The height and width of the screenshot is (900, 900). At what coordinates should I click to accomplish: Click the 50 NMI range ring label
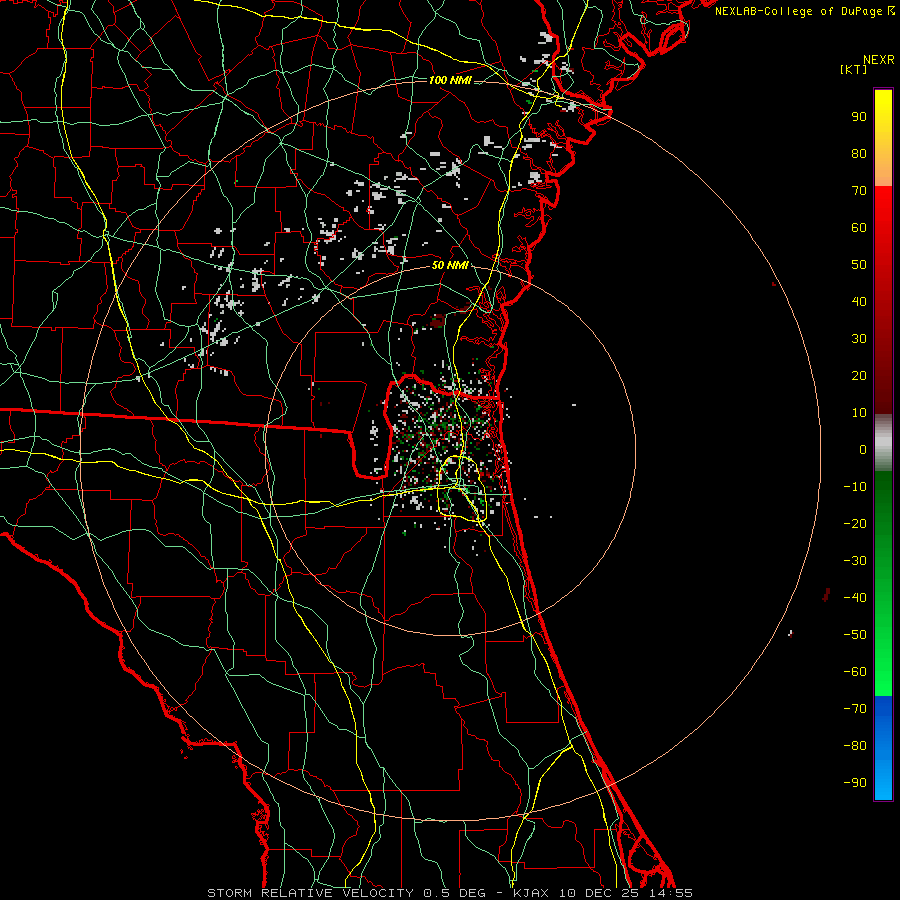click(450, 265)
